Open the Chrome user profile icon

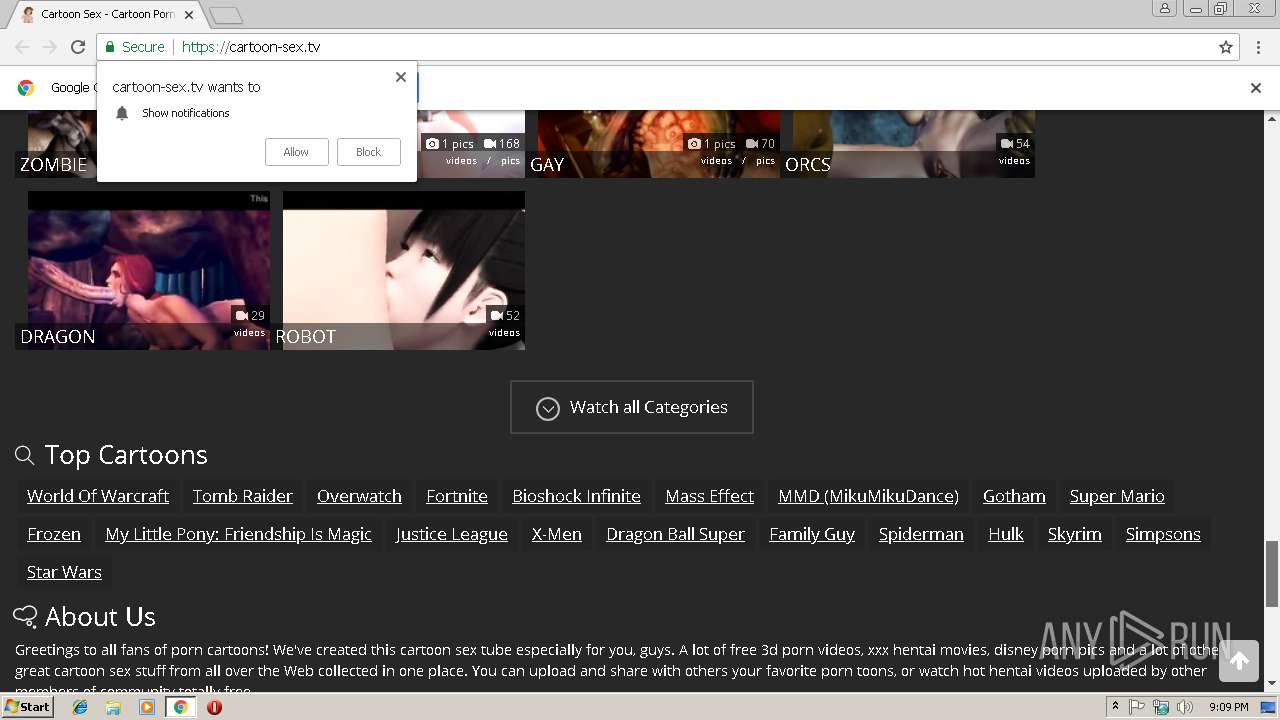(1164, 8)
